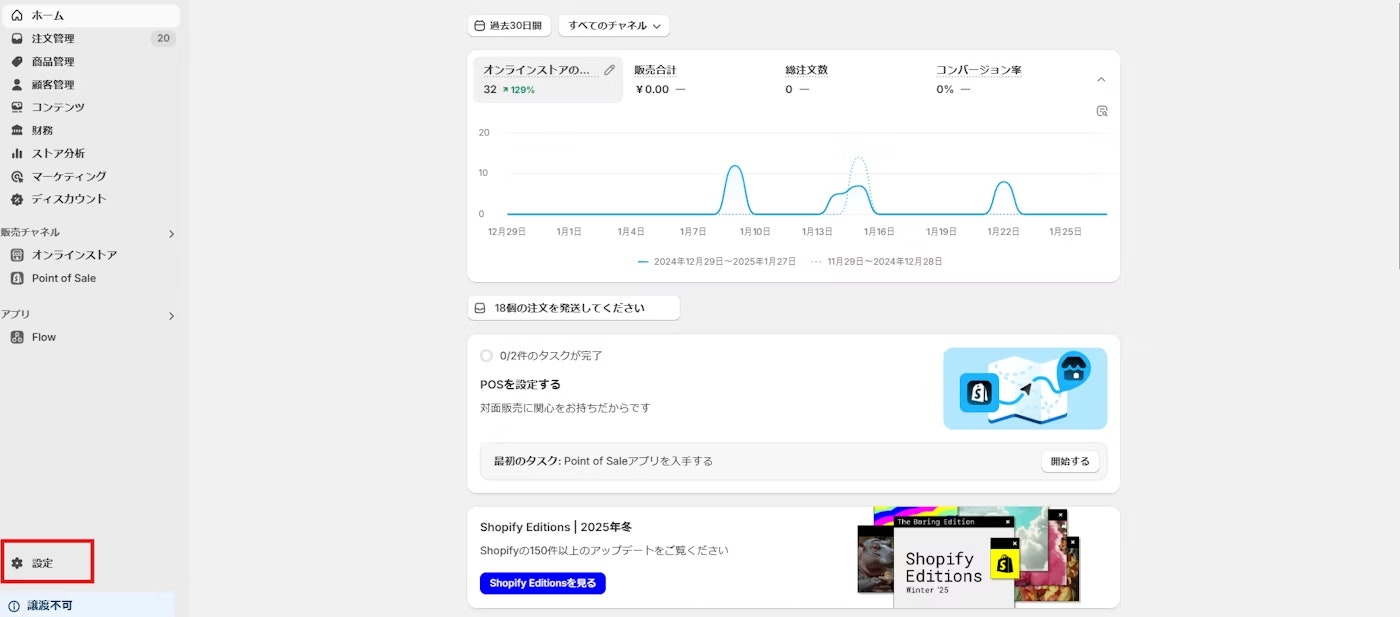Open the すべてのチャネル channel dropdown
1400x617 pixels.
[614, 25]
